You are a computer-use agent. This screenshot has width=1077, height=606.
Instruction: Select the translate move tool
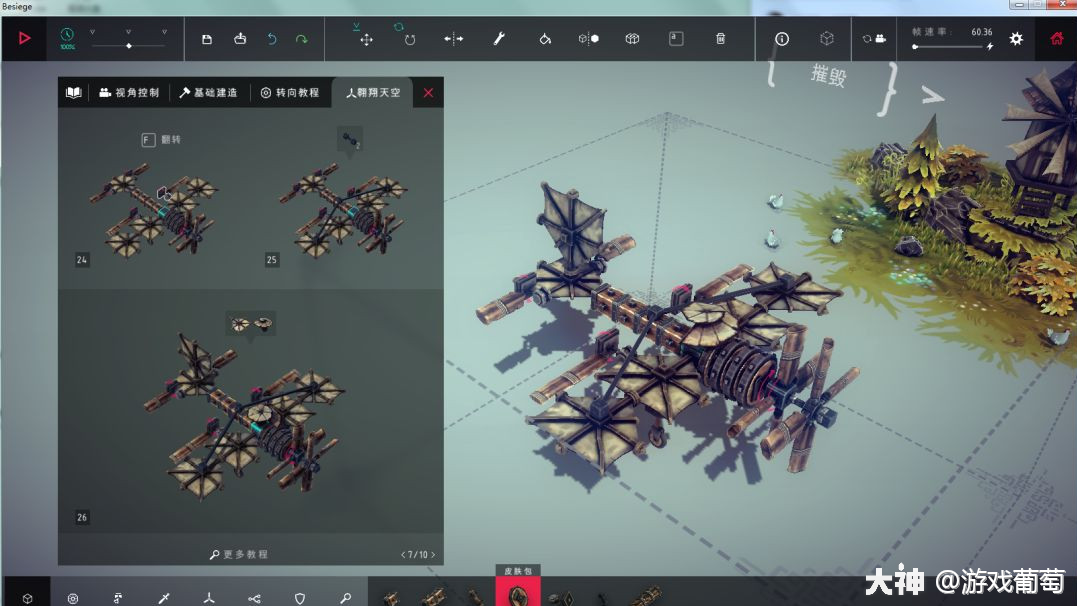pos(366,39)
